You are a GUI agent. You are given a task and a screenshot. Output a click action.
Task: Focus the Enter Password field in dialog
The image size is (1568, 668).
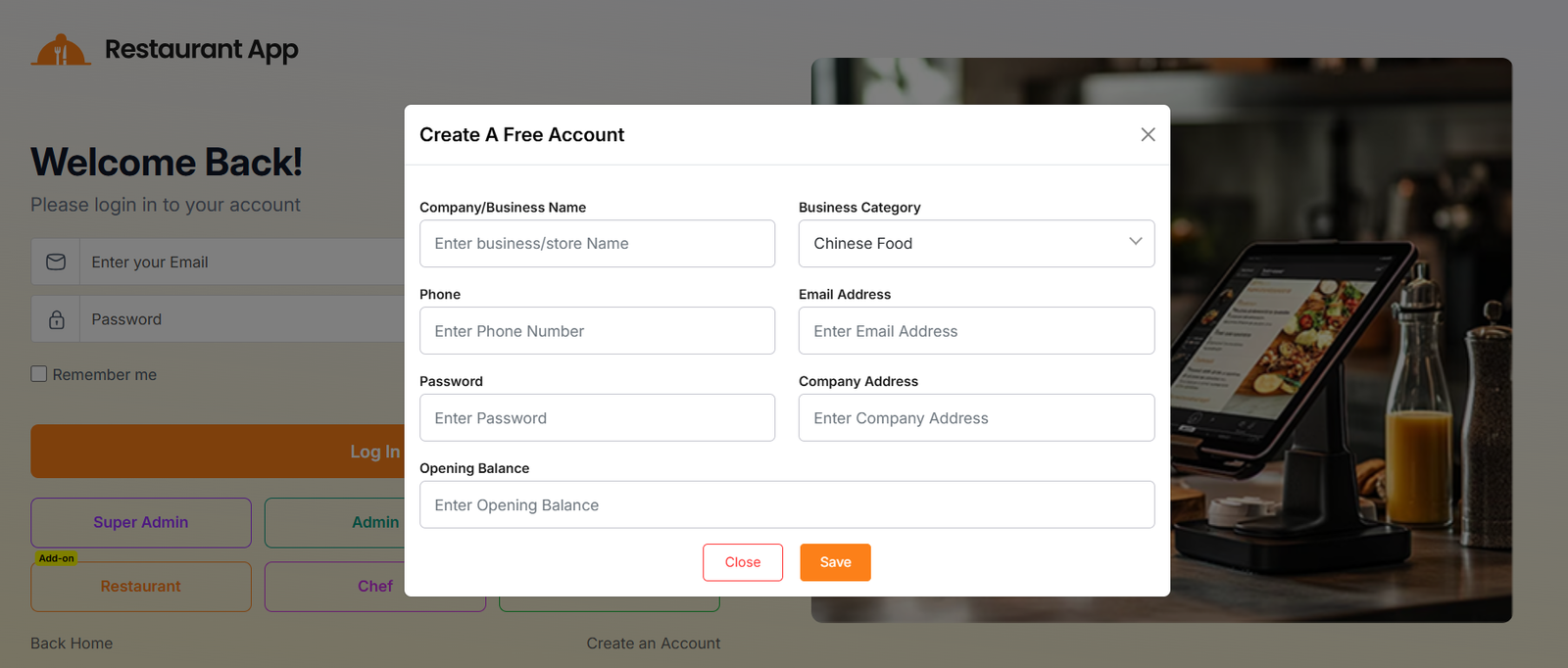(x=597, y=418)
